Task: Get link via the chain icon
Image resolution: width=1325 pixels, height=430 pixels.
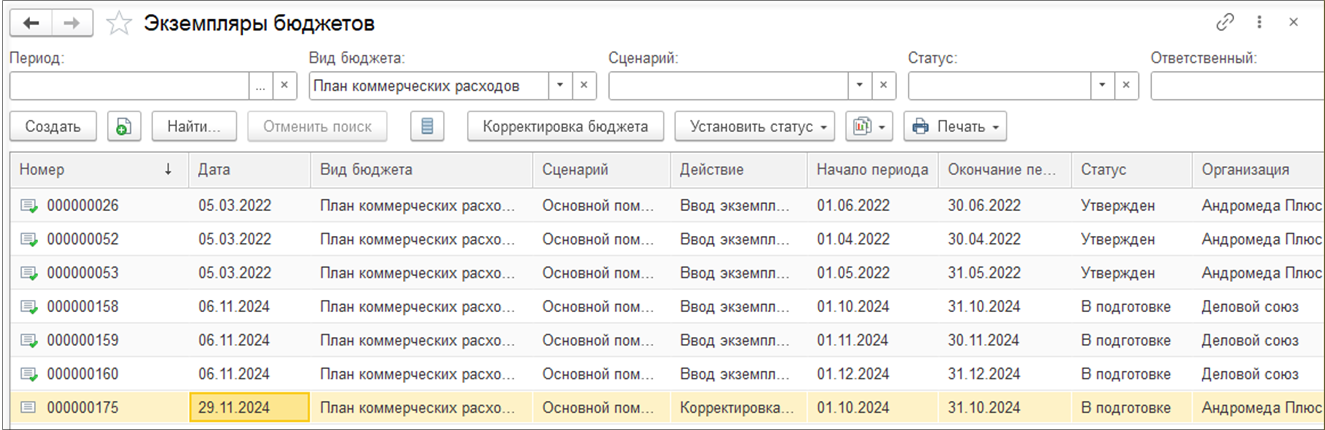Action: (x=1225, y=22)
